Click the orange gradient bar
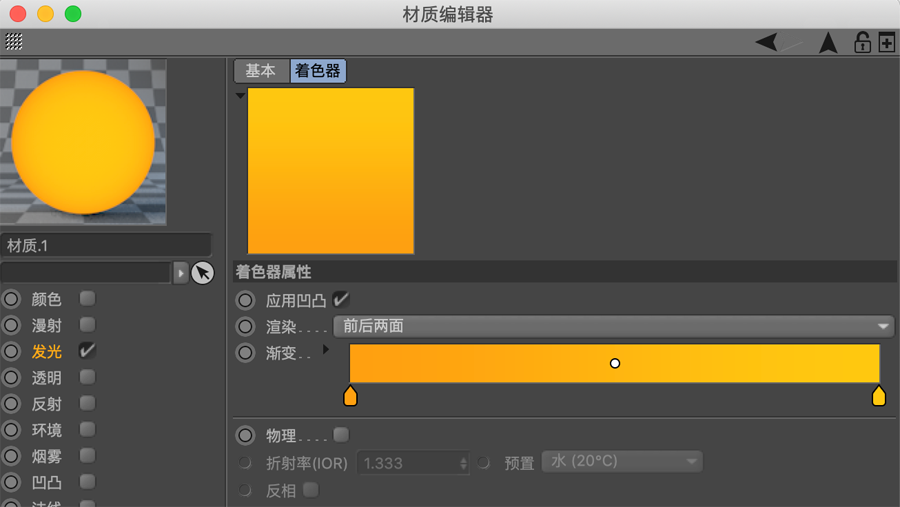 [x=614, y=363]
